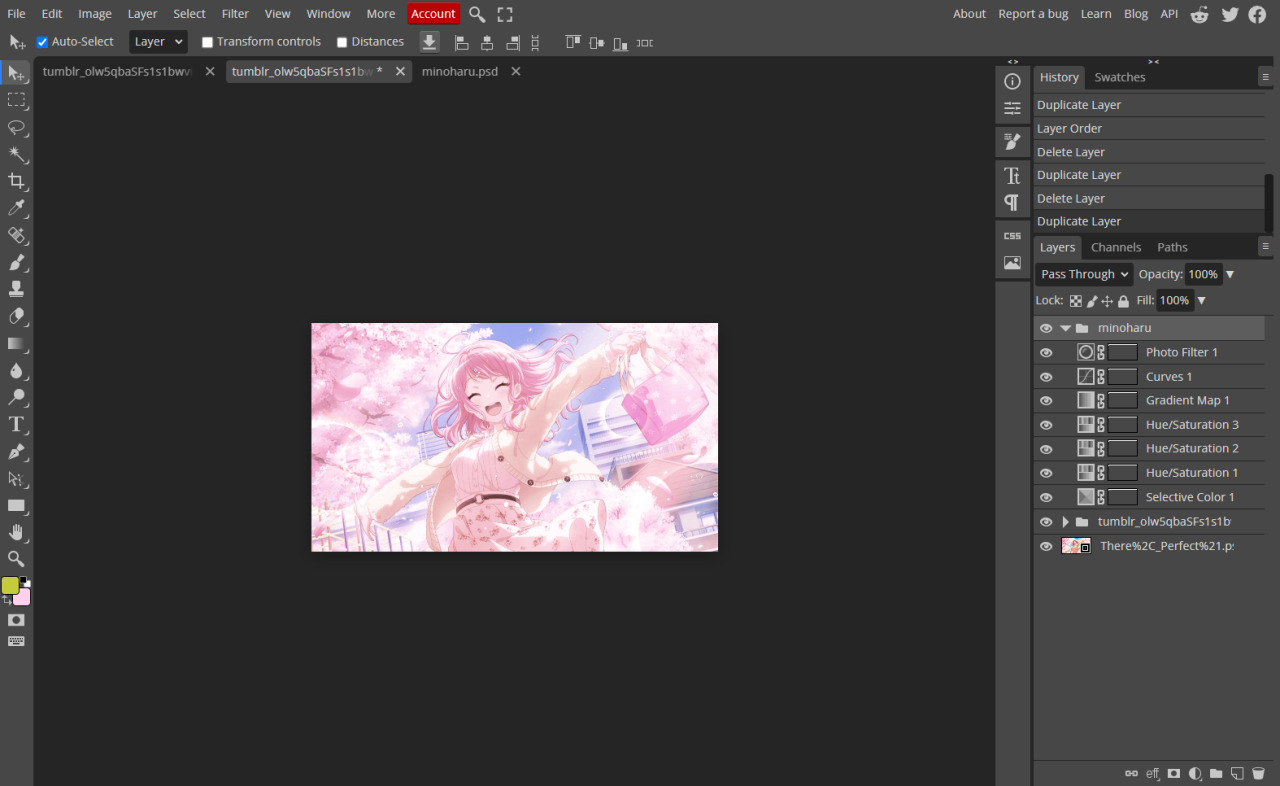Select the Dodge tool
Image resolution: width=1280 pixels, height=786 pixels.
pyautogui.click(x=17, y=397)
